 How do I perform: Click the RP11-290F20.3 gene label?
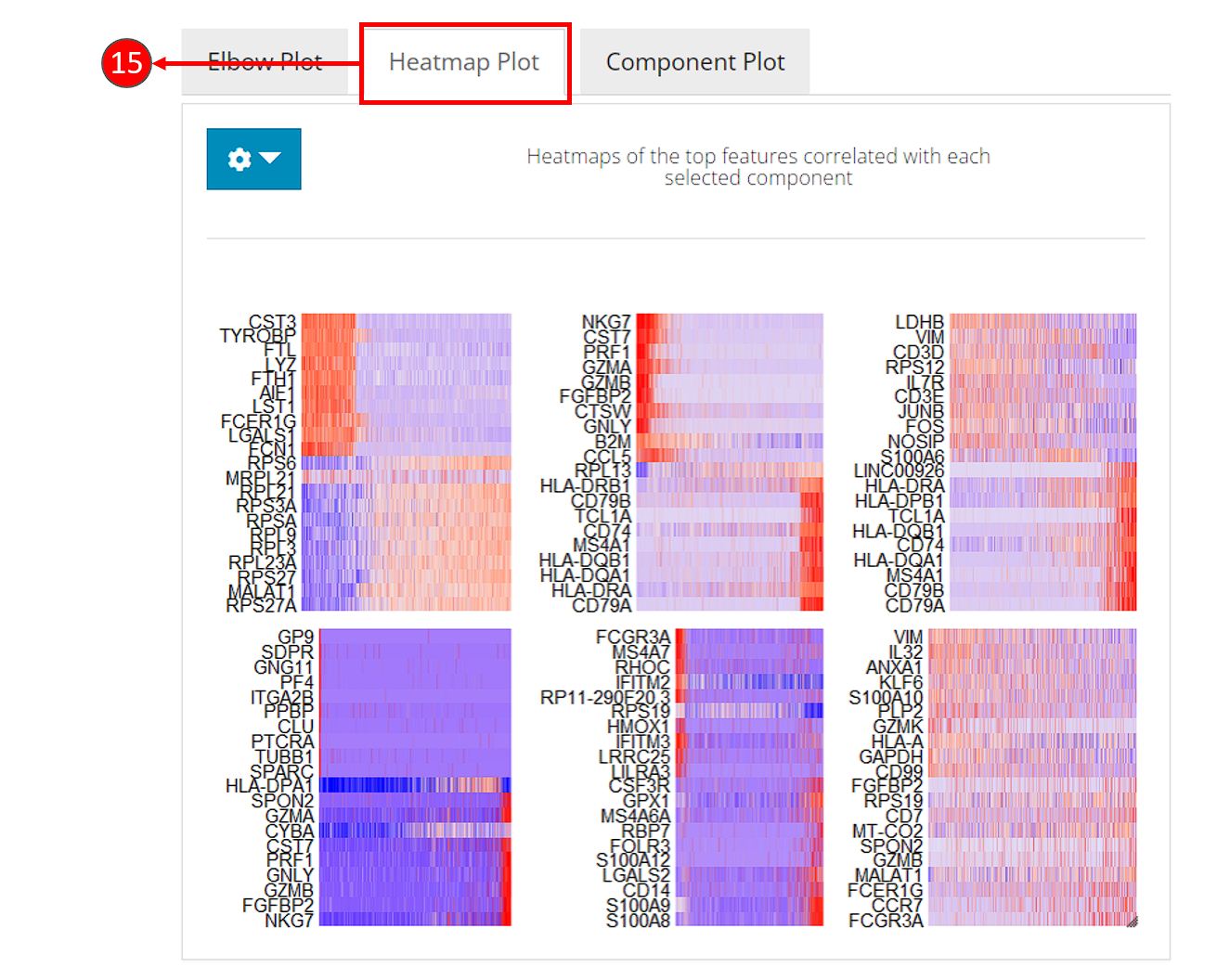pyautogui.click(x=604, y=697)
